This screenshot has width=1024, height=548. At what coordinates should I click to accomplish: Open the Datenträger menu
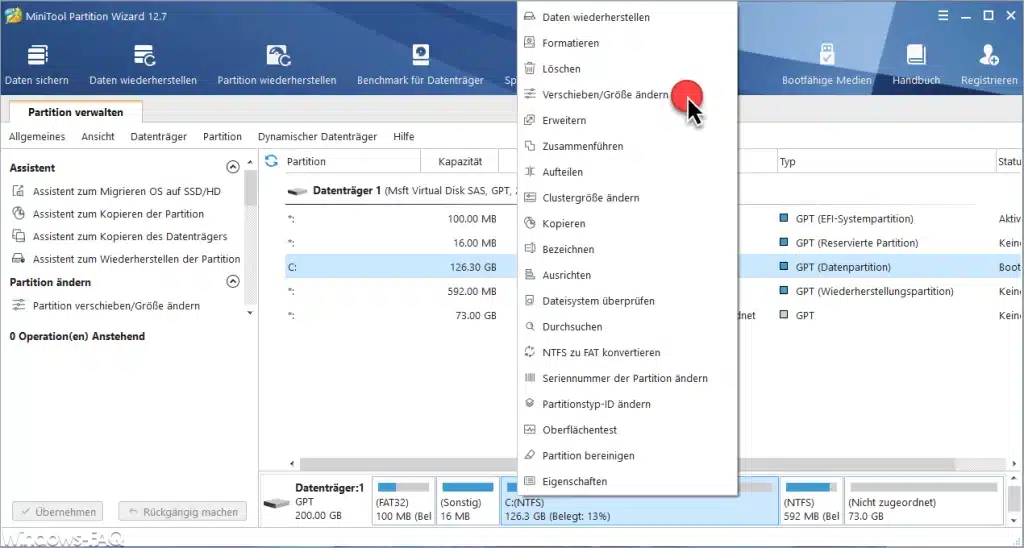[159, 137]
